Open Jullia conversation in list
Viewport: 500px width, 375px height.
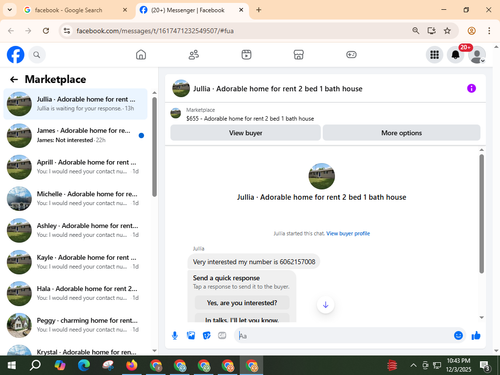(75, 104)
